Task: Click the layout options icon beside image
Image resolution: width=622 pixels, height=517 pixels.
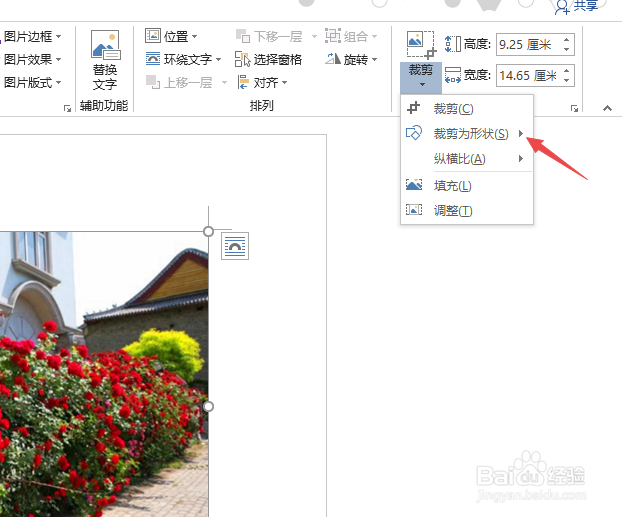Action: (235, 246)
